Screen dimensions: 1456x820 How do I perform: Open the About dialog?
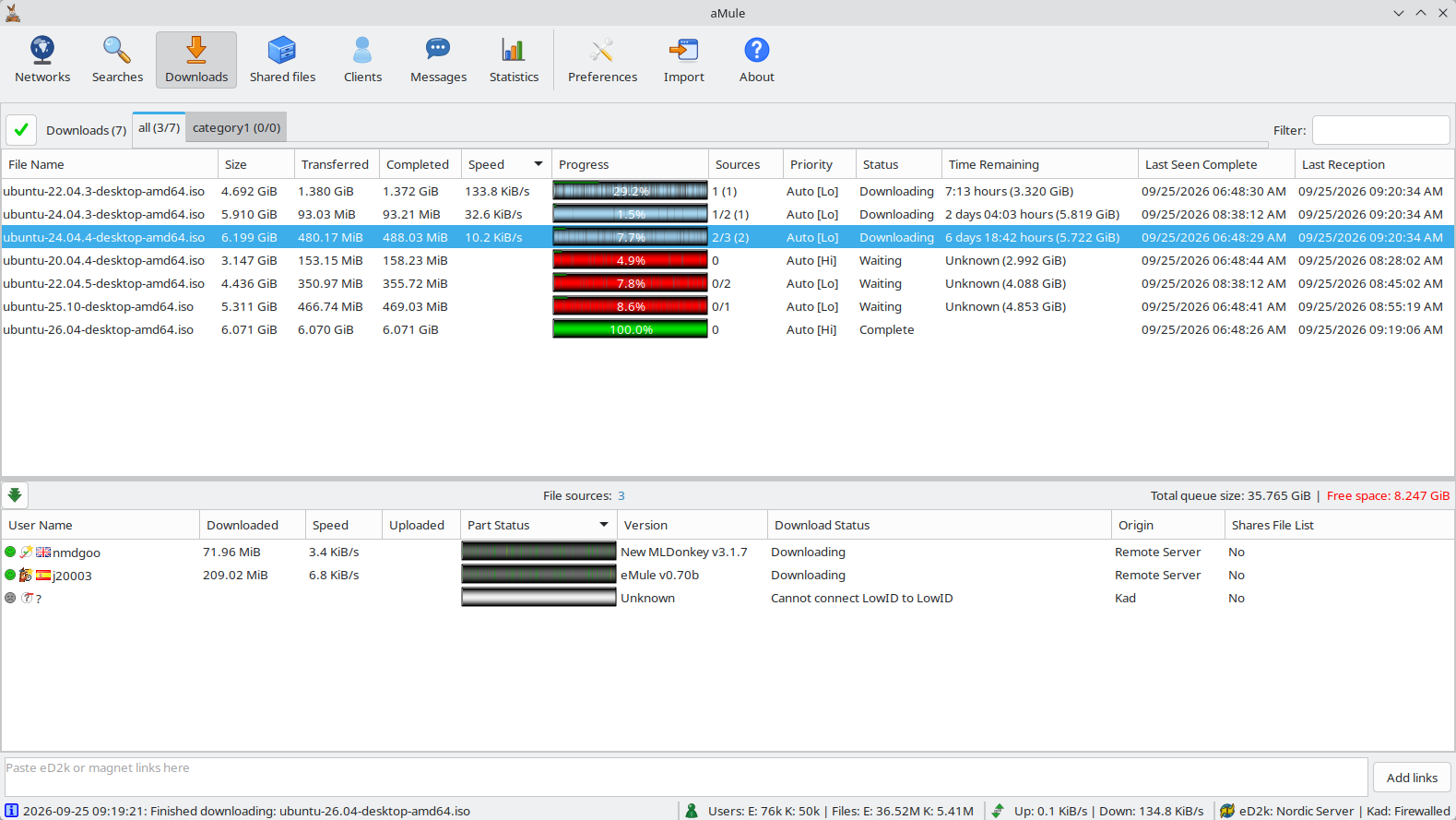pyautogui.click(x=756, y=60)
